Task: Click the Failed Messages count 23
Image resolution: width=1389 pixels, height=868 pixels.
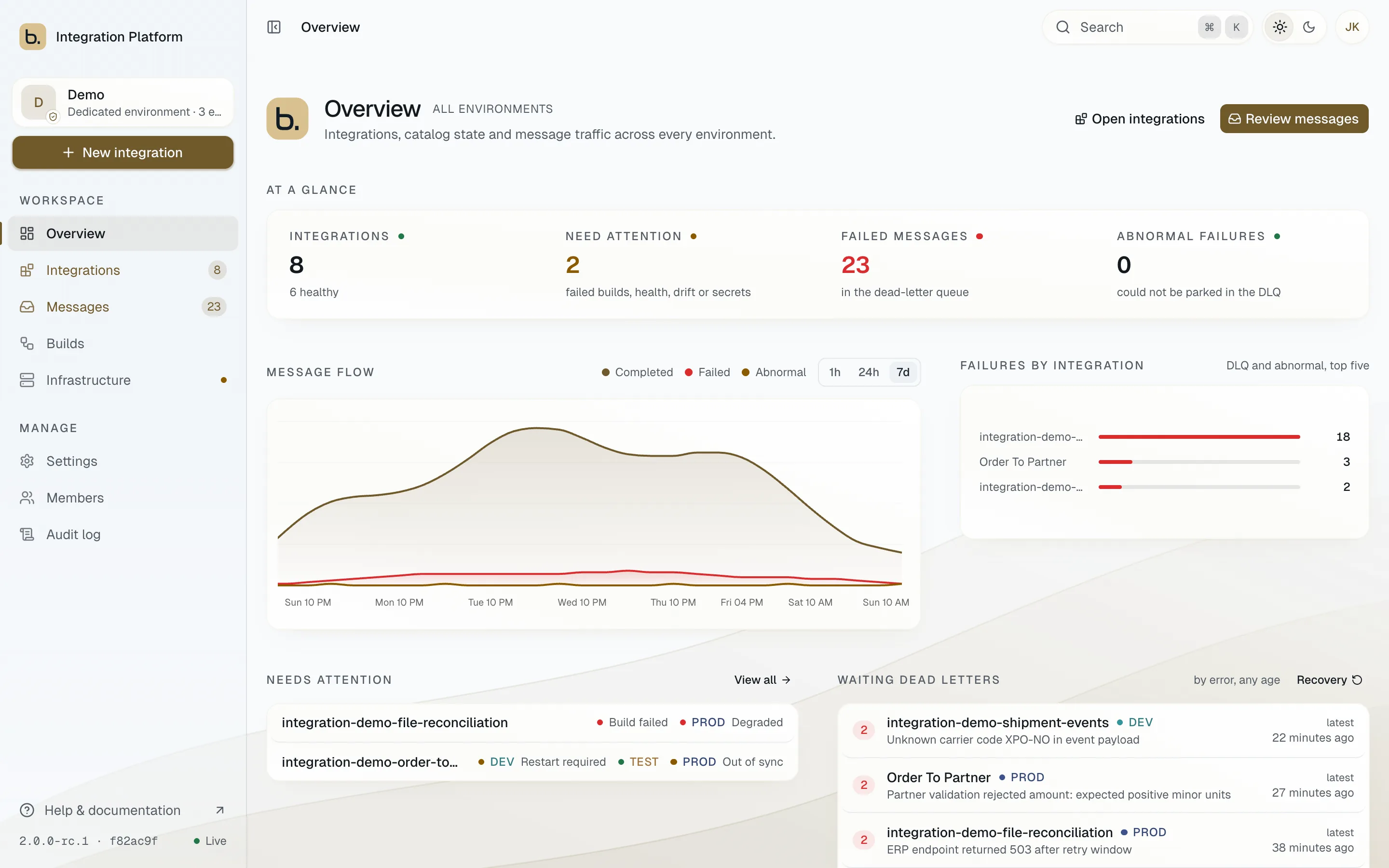Action: pyautogui.click(x=855, y=265)
